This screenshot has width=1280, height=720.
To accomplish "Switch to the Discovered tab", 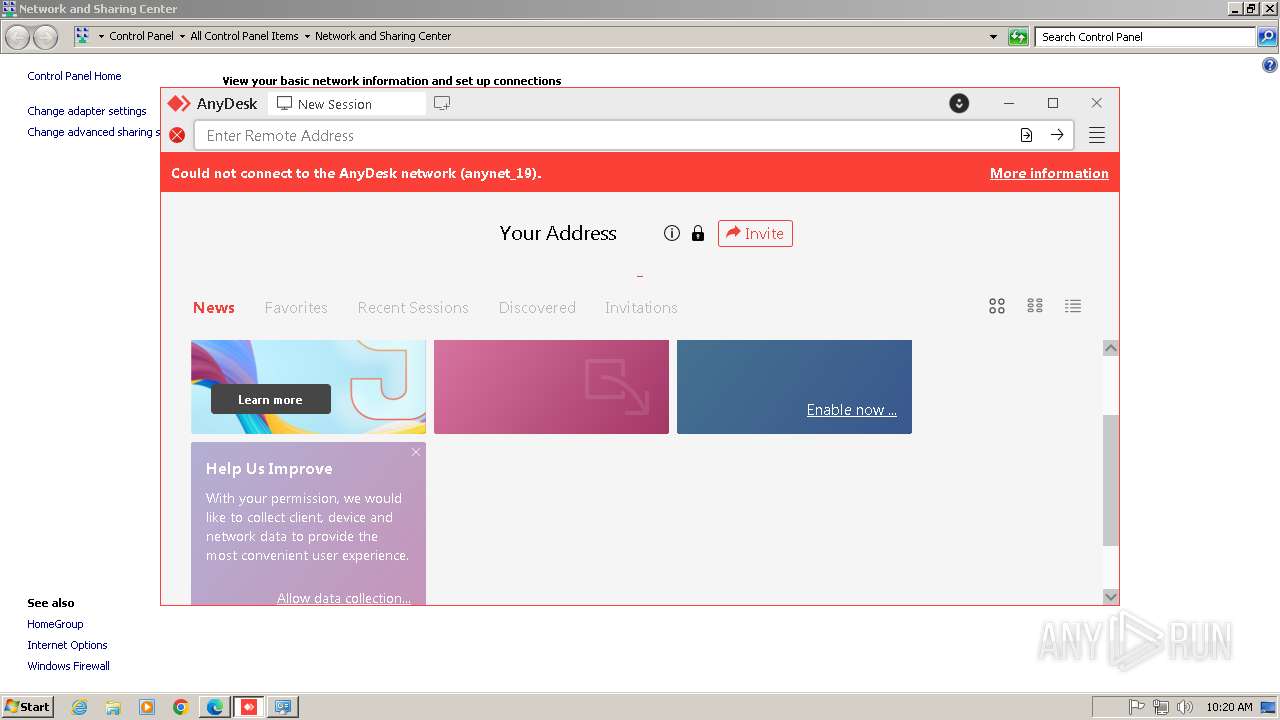I will pos(537,307).
